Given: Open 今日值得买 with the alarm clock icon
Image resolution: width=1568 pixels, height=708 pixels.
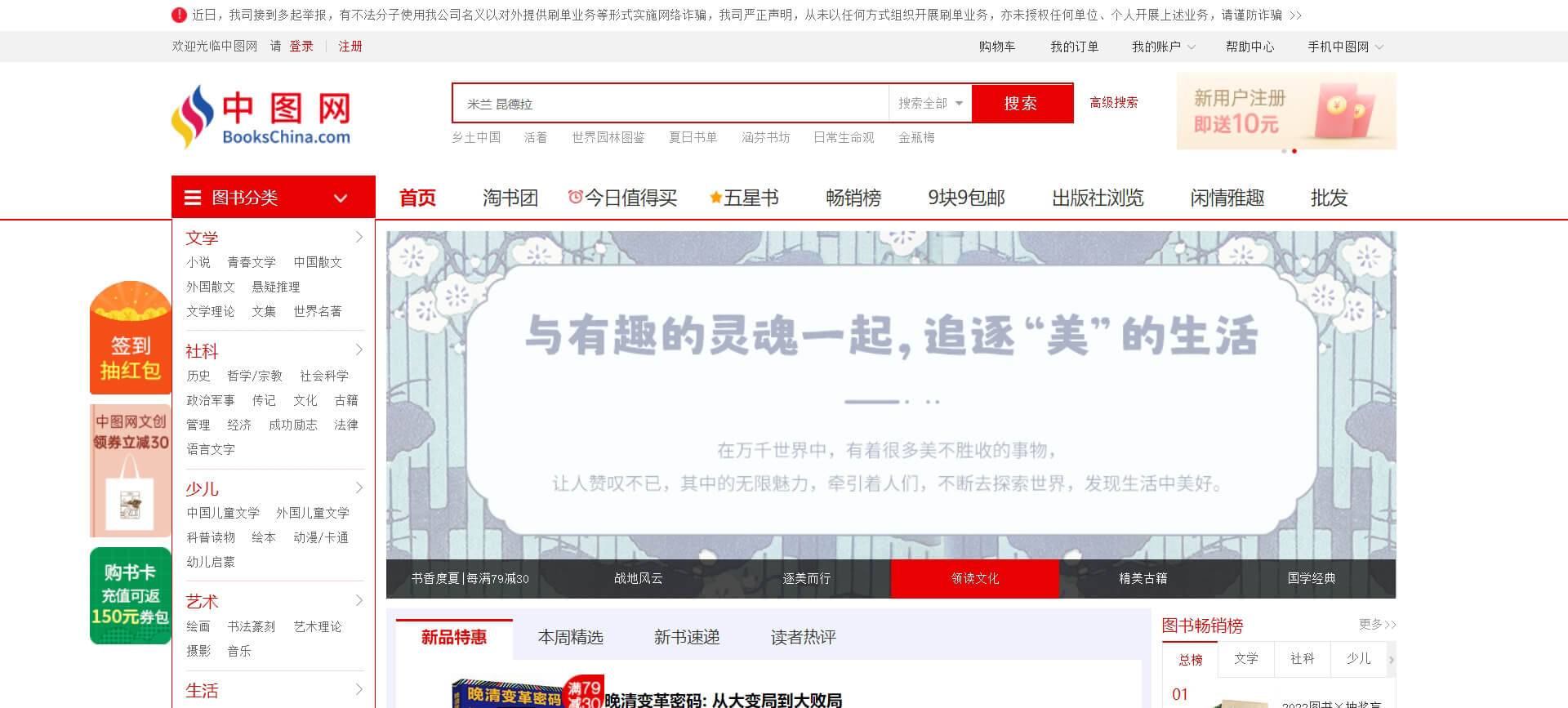Looking at the screenshot, I should (x=622, y=198).
